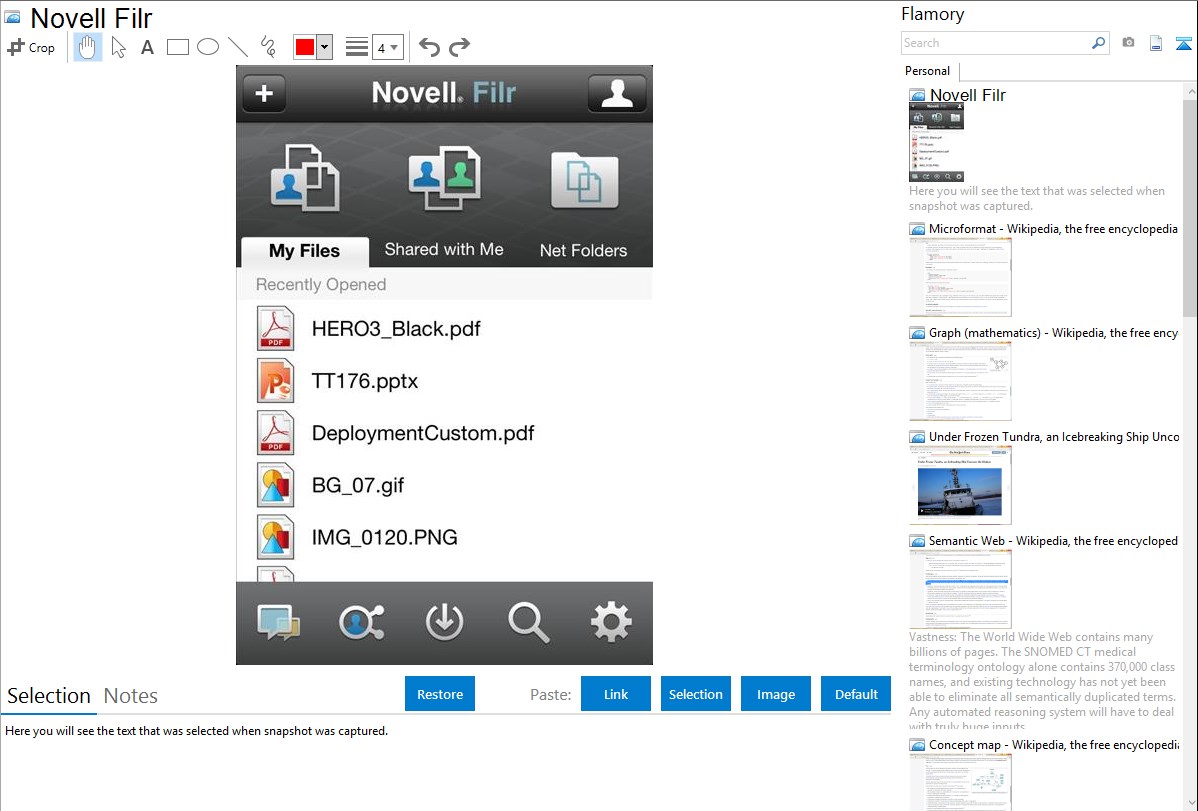Switch to the Selection tab
Viewport: 1198px width, 811px height.
click(x=49, y=696)
